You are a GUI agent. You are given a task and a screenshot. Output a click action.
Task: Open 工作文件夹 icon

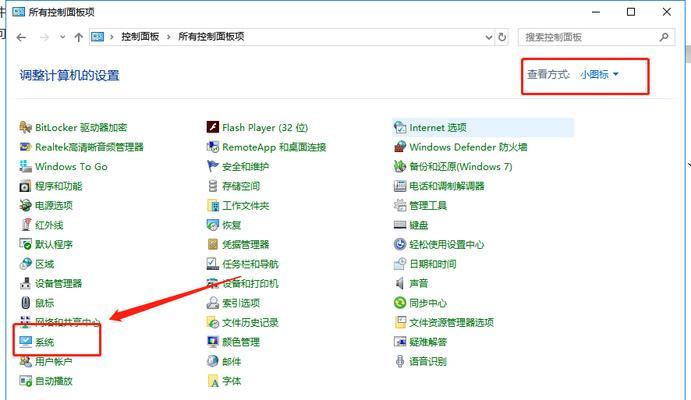212,206
